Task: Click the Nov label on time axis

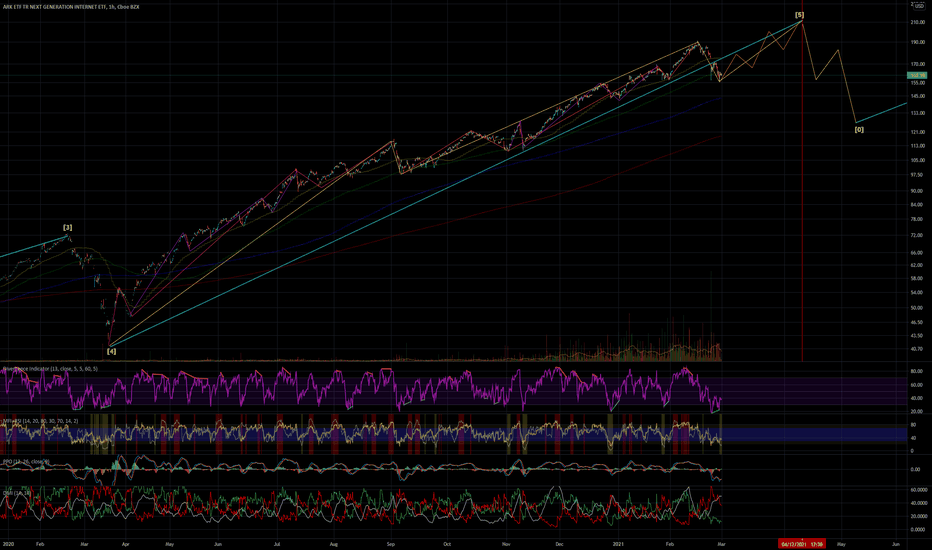Action: 506,544
